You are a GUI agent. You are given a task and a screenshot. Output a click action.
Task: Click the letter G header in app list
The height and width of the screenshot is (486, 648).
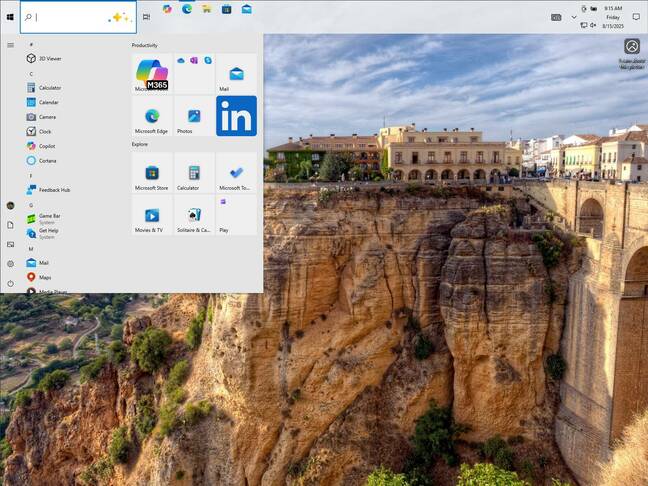pos(31,205)
